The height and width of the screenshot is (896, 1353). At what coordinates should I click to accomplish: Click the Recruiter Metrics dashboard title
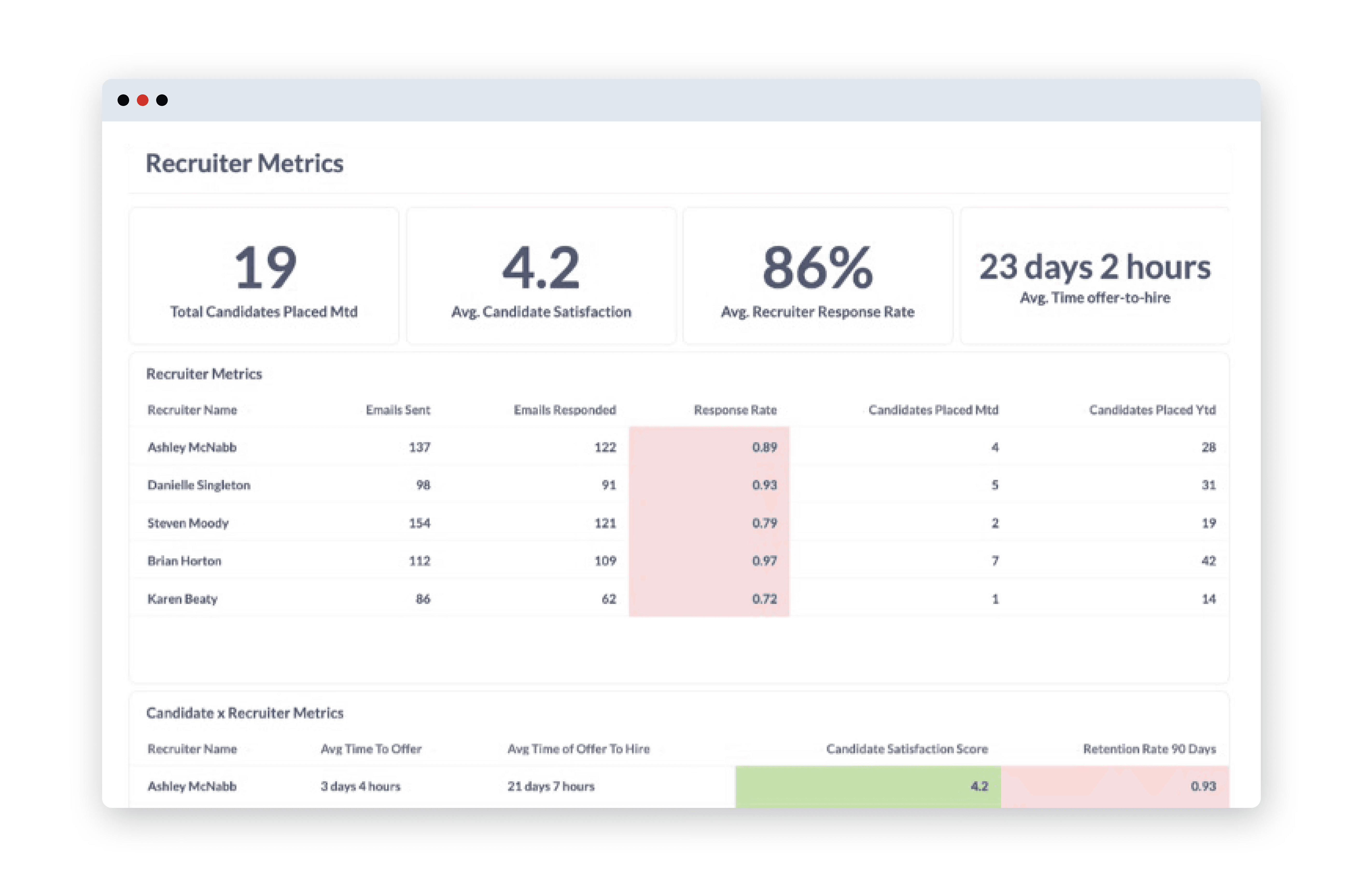pyautogui.click(x=245, y=163)
